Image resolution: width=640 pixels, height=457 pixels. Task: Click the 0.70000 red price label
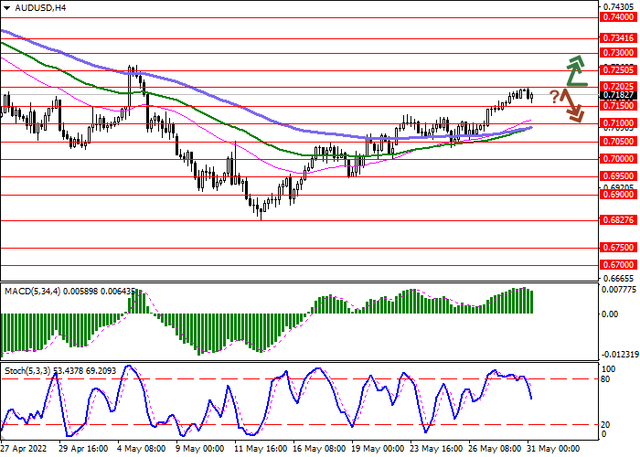(620, 158)
